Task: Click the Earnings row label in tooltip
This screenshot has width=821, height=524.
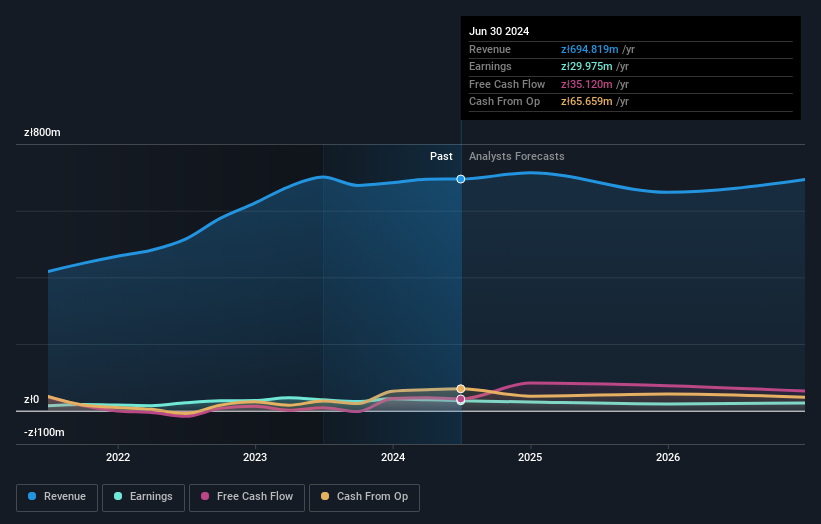Action: coord(490,66)
